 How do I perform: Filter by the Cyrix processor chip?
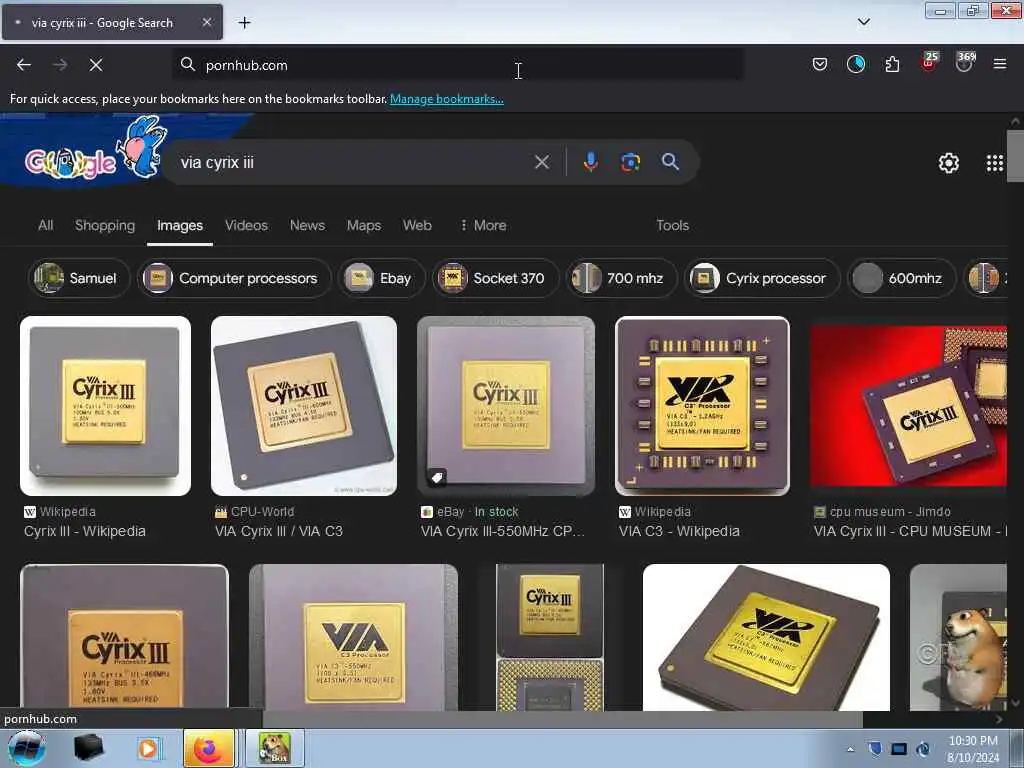pos(761,278)
